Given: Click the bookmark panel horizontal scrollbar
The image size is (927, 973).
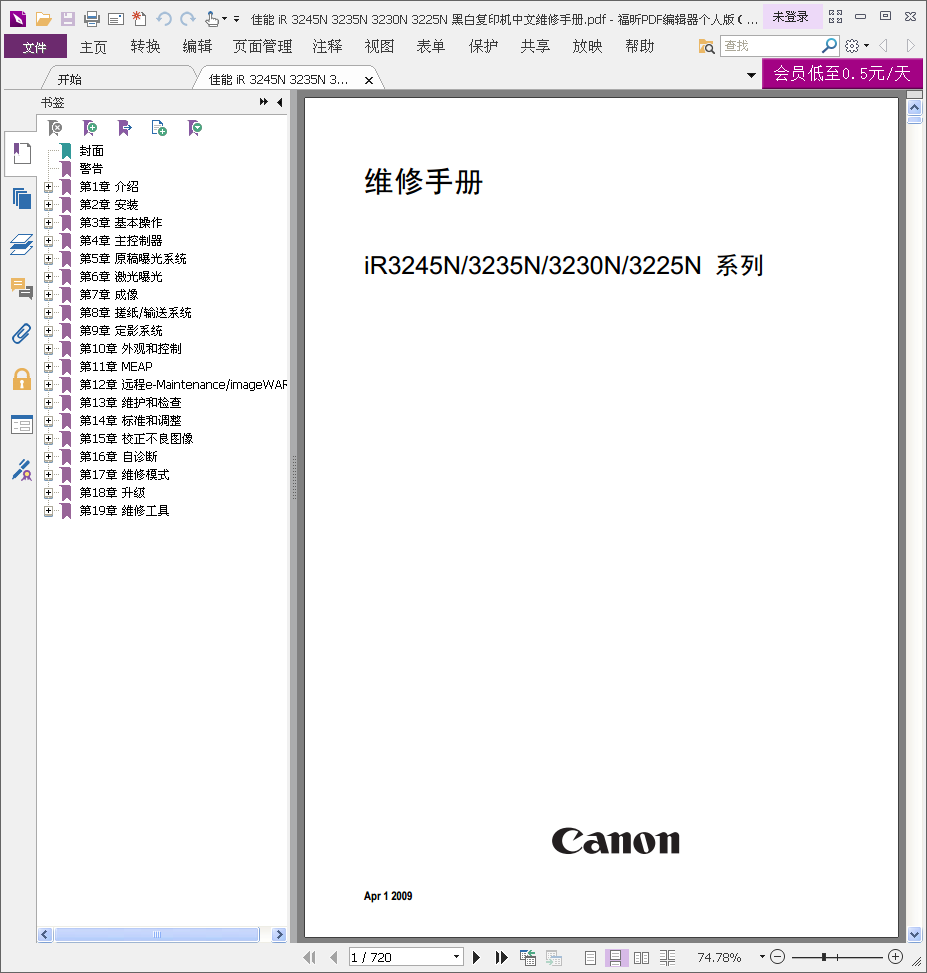Looking at the screenshot, I should (157, 935).
